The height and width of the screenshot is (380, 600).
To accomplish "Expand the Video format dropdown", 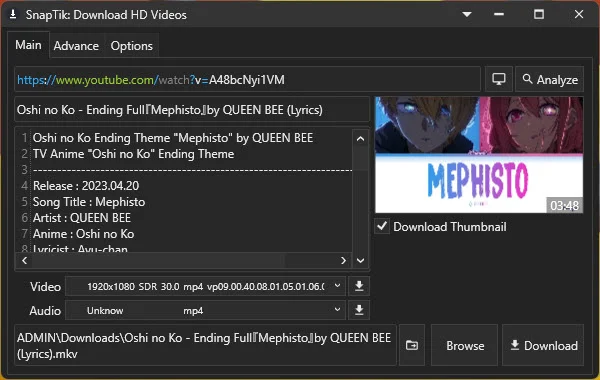I will coord(206,286).
